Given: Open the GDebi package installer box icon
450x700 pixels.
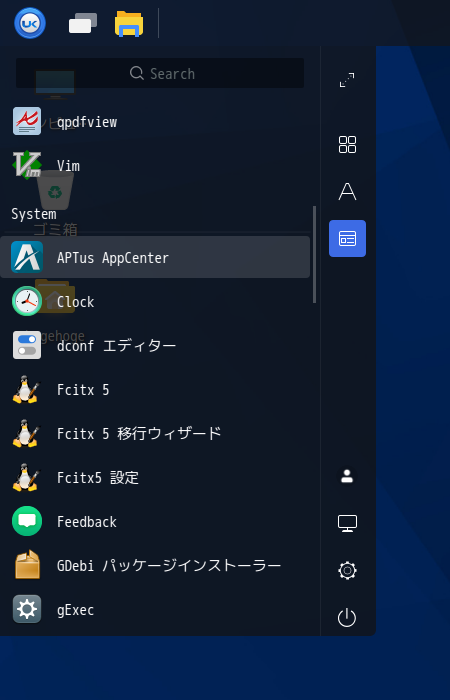Looking at the screenshot, I should pyautogui.click(x=27, y=565).
